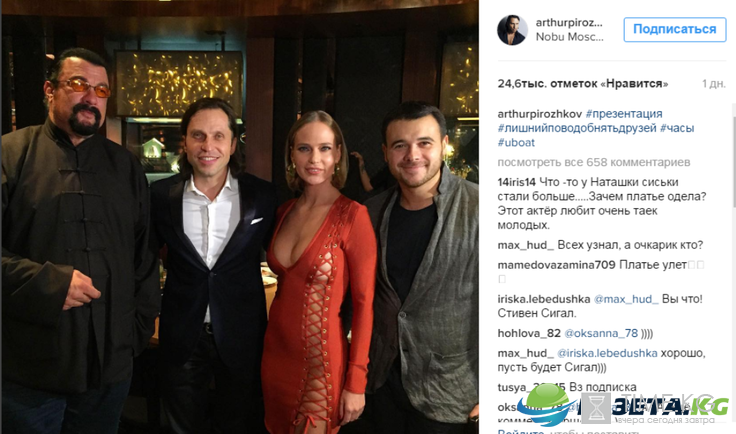Click the Zeta.kg globe logo
Screen dimensions: 736x434
click(x=546, y=405)
